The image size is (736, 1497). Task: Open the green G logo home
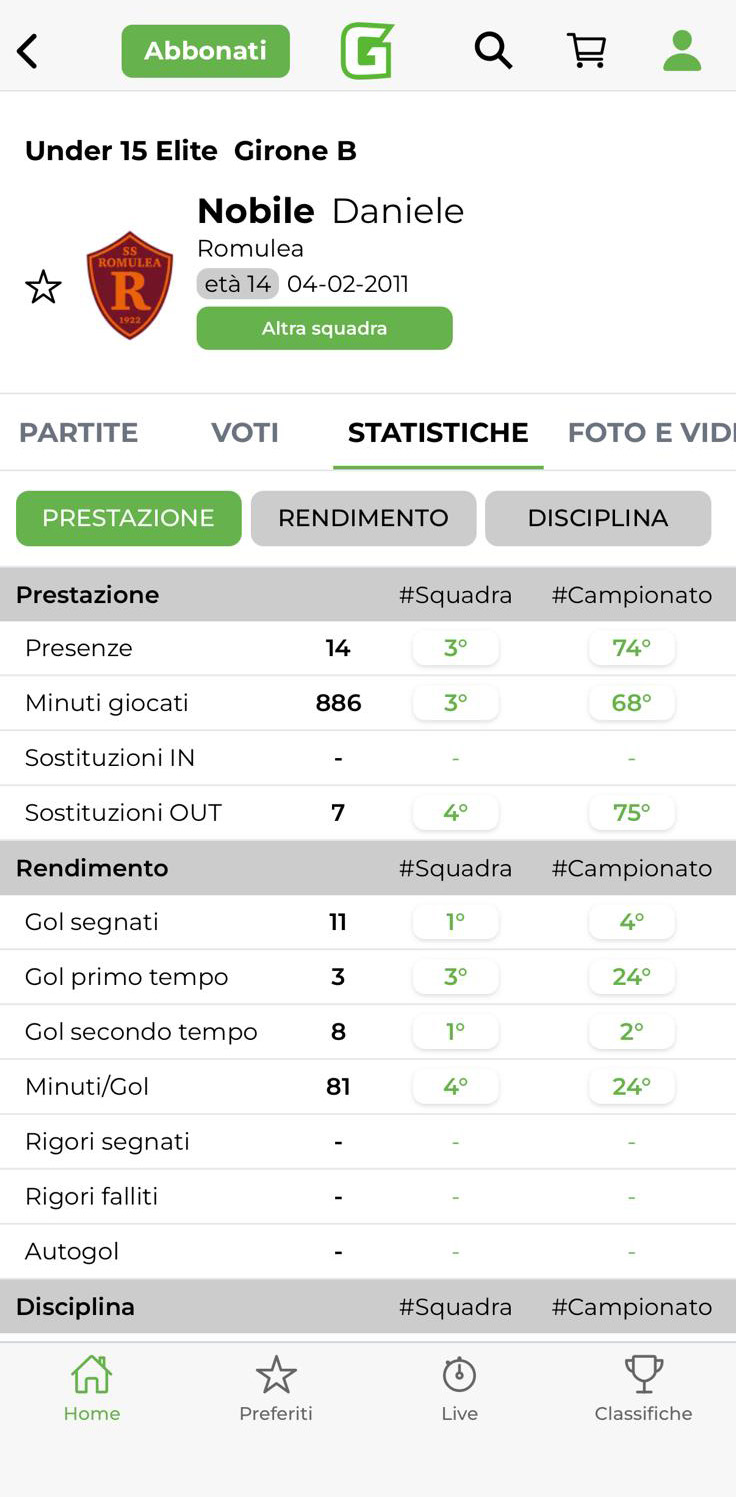point(367,51)
